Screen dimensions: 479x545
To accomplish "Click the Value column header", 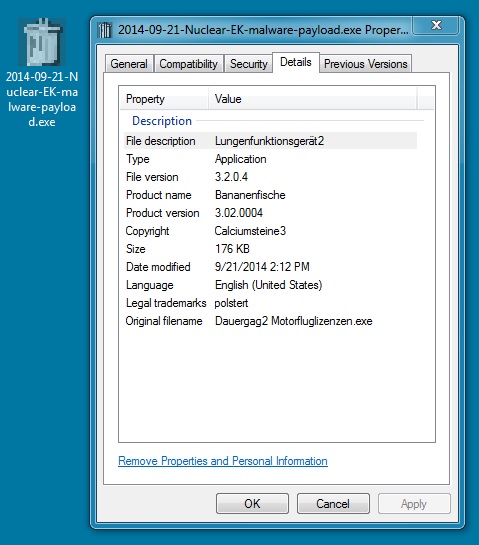I will point(312,99).
